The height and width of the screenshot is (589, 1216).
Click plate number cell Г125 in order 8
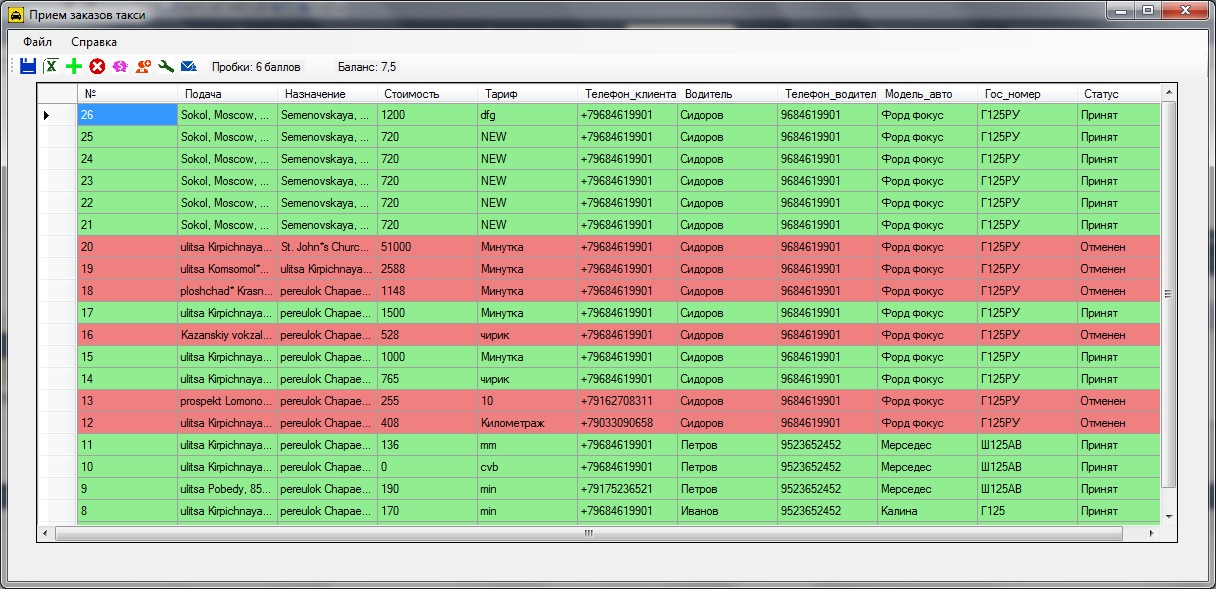click(1027, 511)
